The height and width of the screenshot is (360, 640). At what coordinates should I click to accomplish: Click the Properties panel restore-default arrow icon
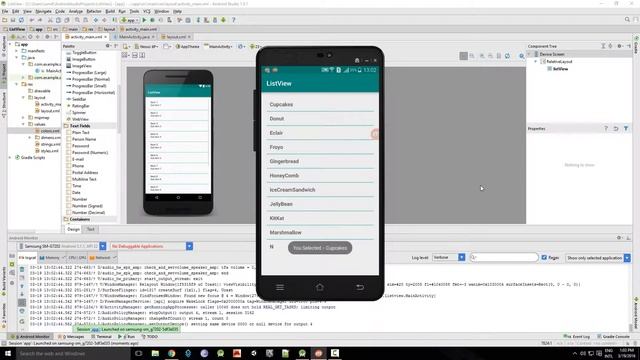[616, 129]
